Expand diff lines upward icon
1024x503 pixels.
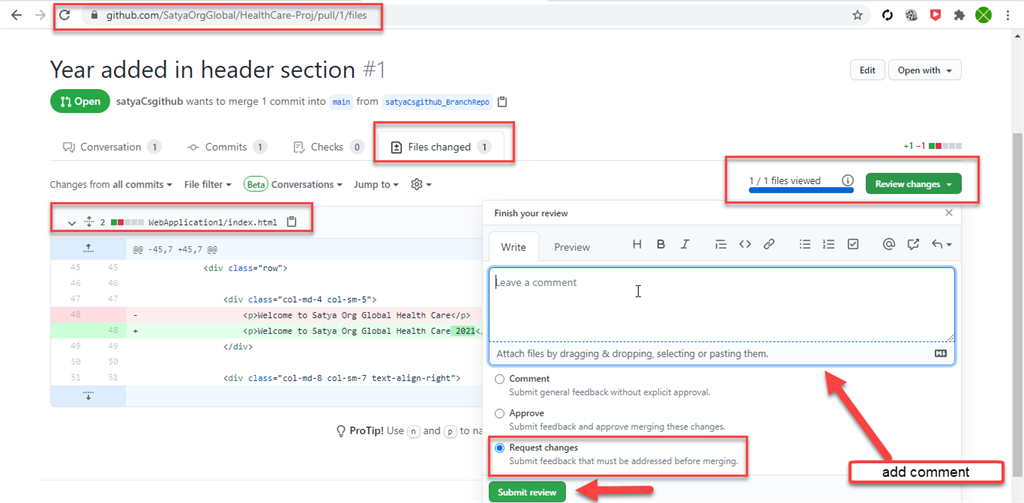pos(88,249)
